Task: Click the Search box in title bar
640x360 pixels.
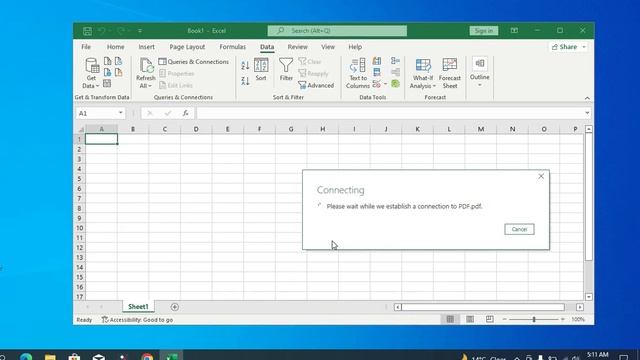Action: pos(337,31)
